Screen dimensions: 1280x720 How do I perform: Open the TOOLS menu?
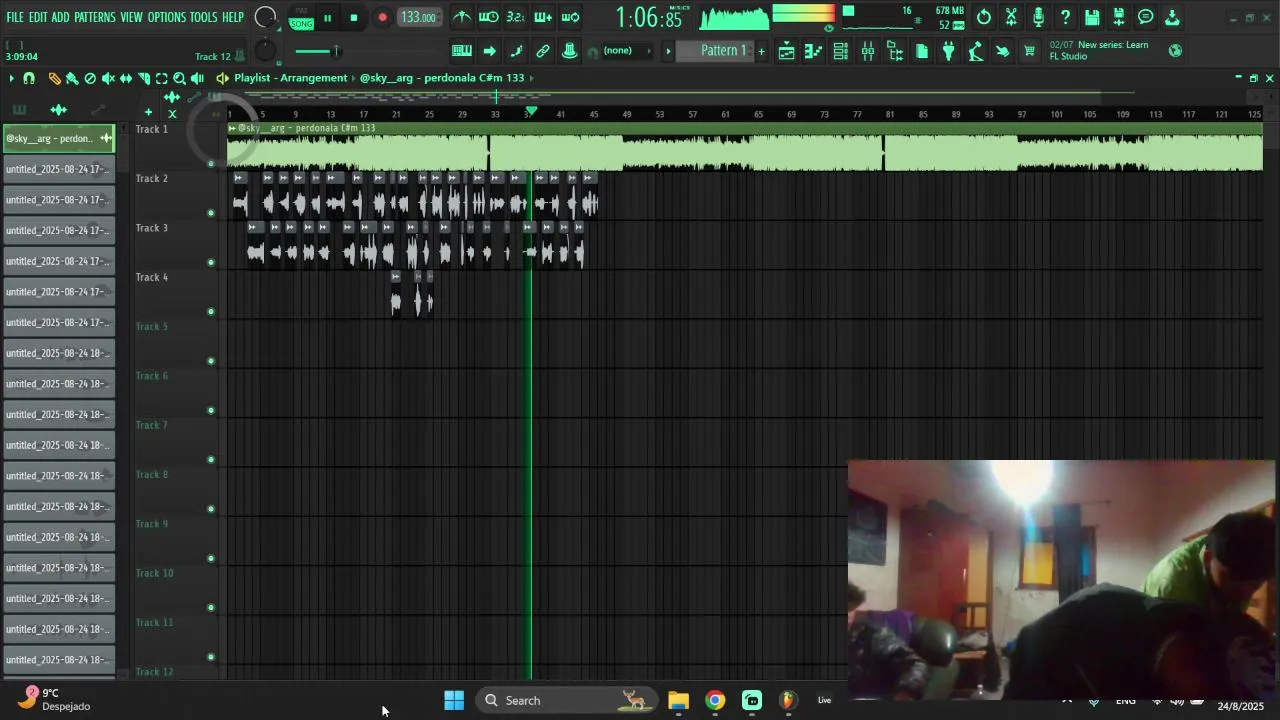click(x=204, y=18)
